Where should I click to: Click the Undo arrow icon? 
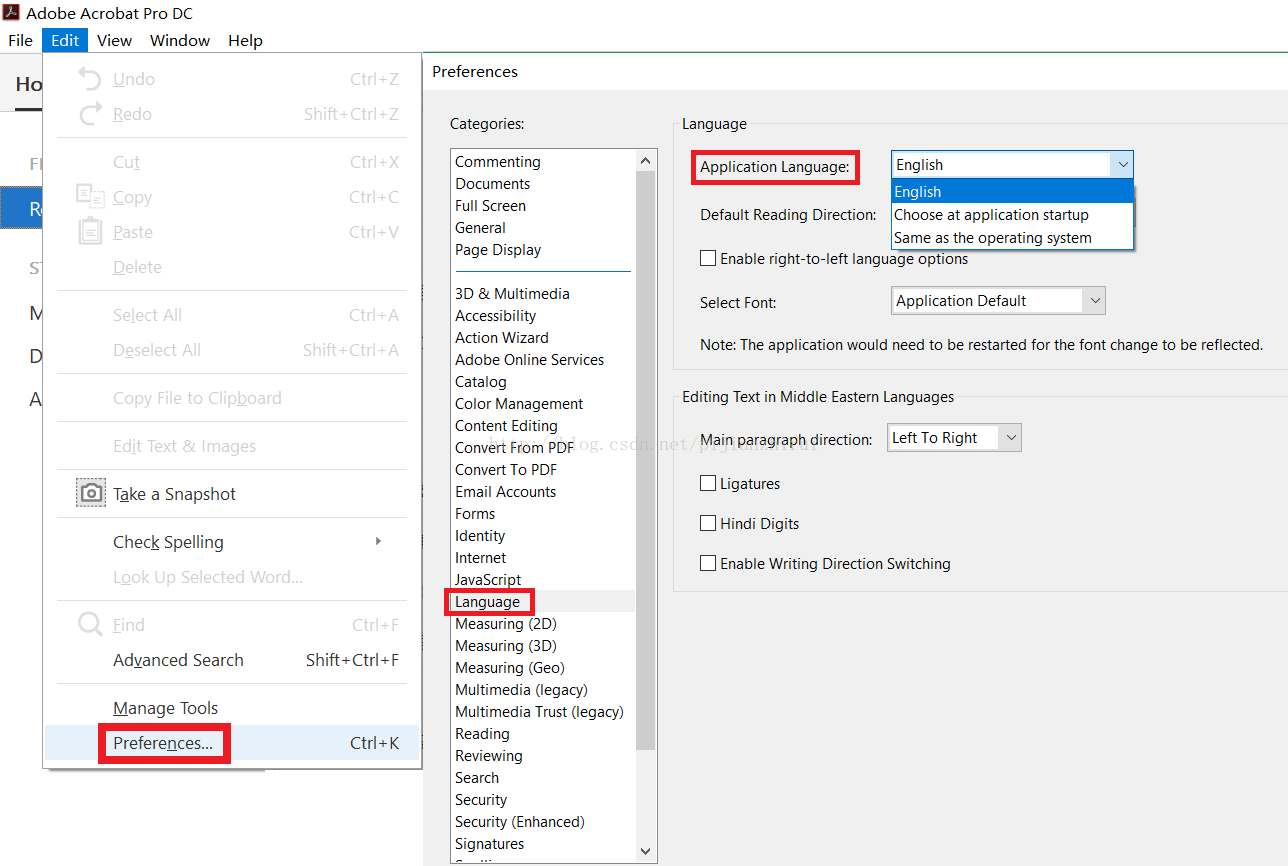90,78
